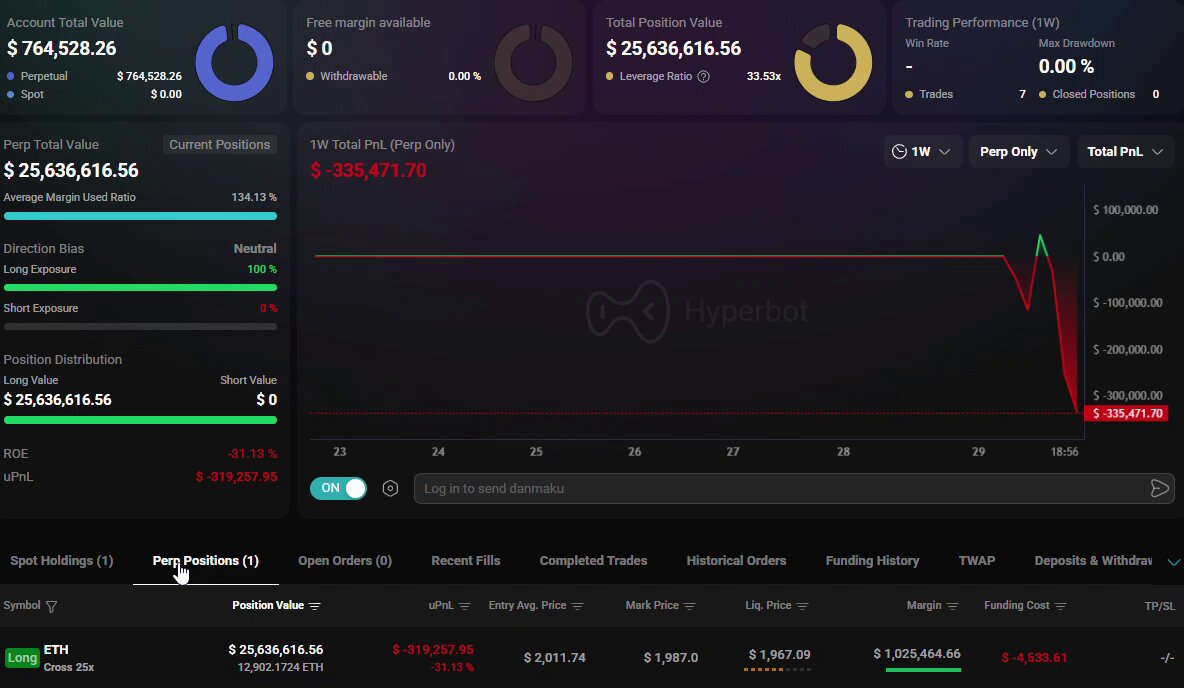
Task: Click the ROE -31.13 % value
Action: [x=252, y=454]
